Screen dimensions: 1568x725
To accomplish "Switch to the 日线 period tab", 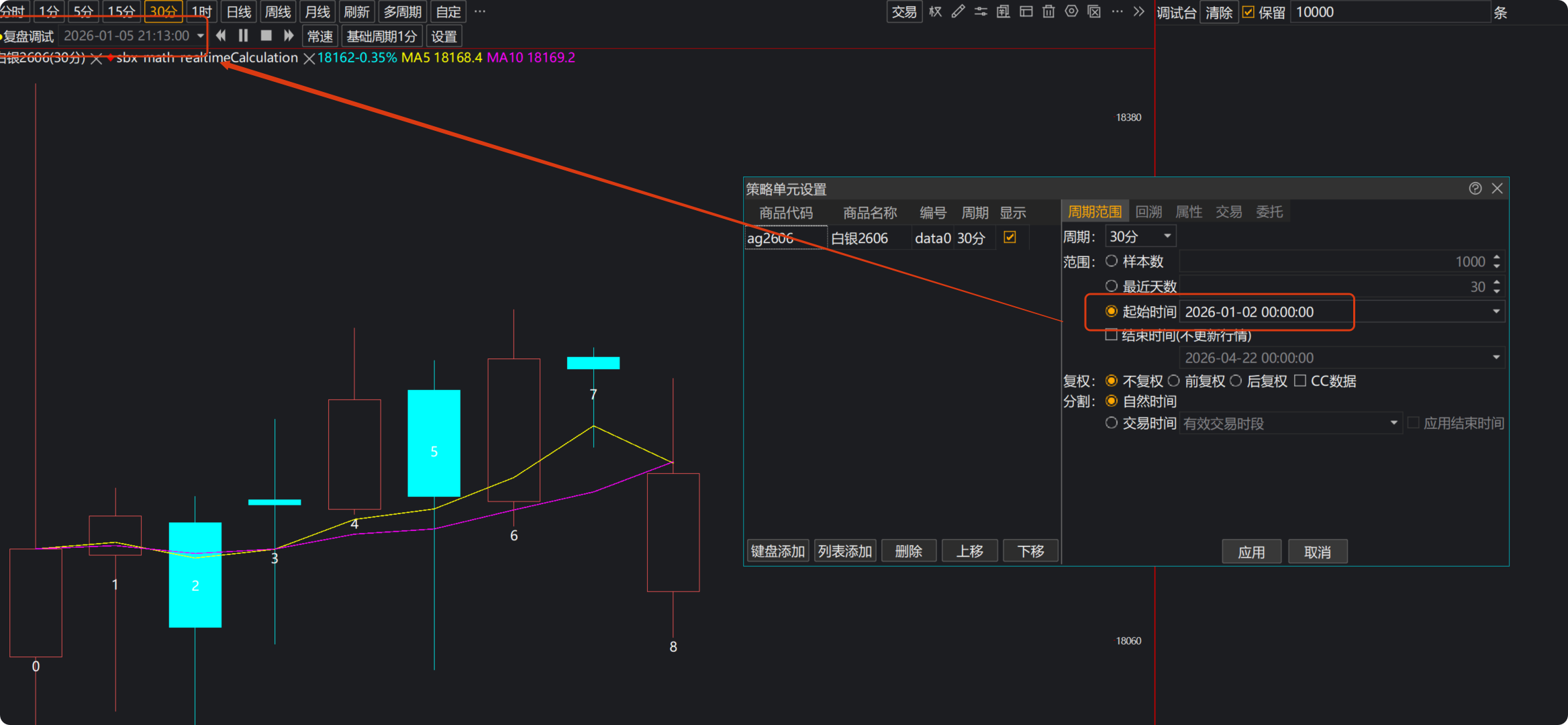I will pos(238,11).
